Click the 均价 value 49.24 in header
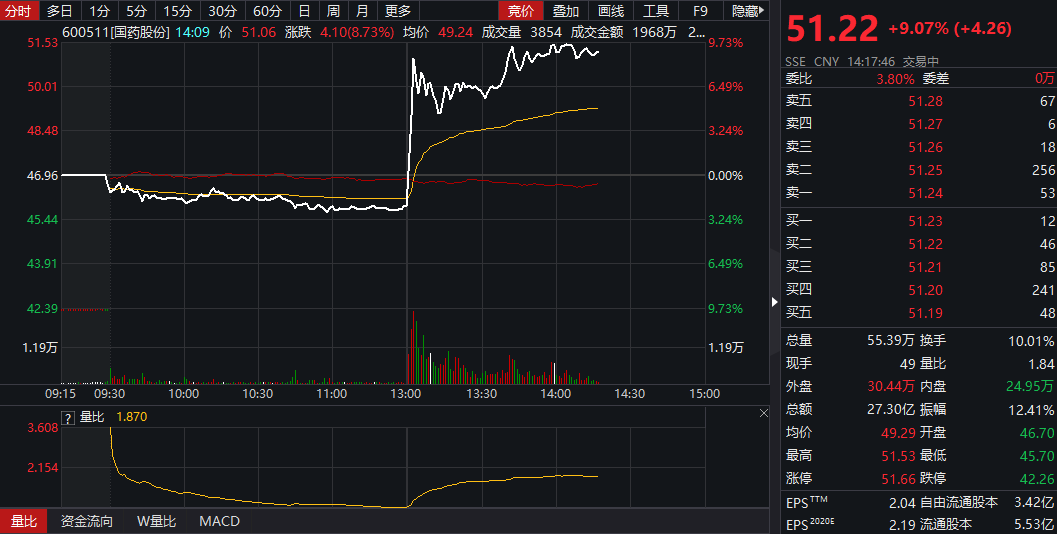The height and width of the screenshot is (534, 1057). [x=455, y=32]
